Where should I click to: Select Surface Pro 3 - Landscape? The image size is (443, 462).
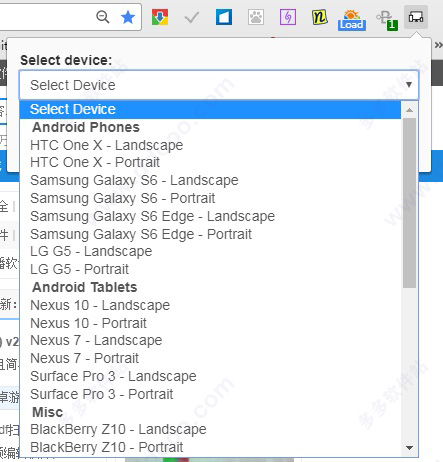pyautogui.click(x=210, y=376)
